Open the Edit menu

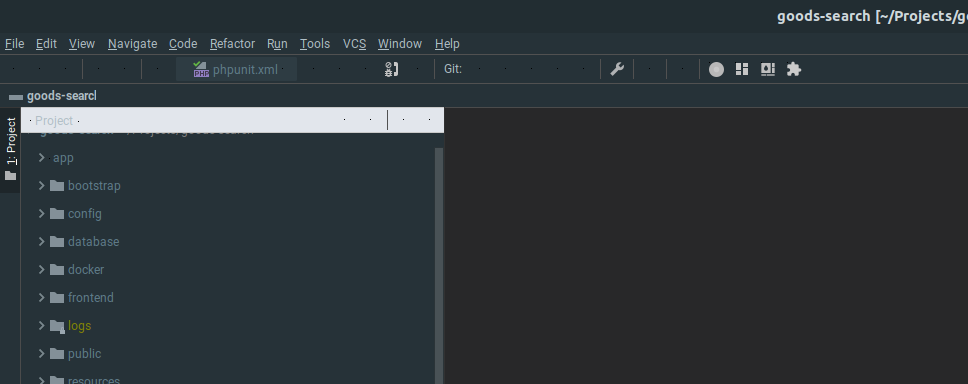[x=46, y=44]
